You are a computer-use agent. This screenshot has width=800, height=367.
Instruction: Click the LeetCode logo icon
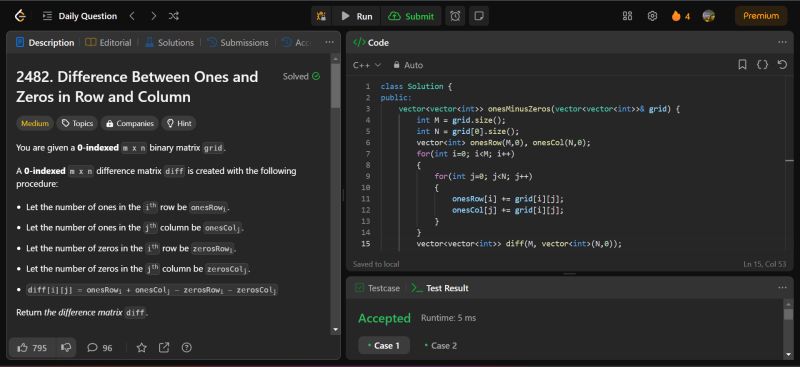(x=20, y=16)
